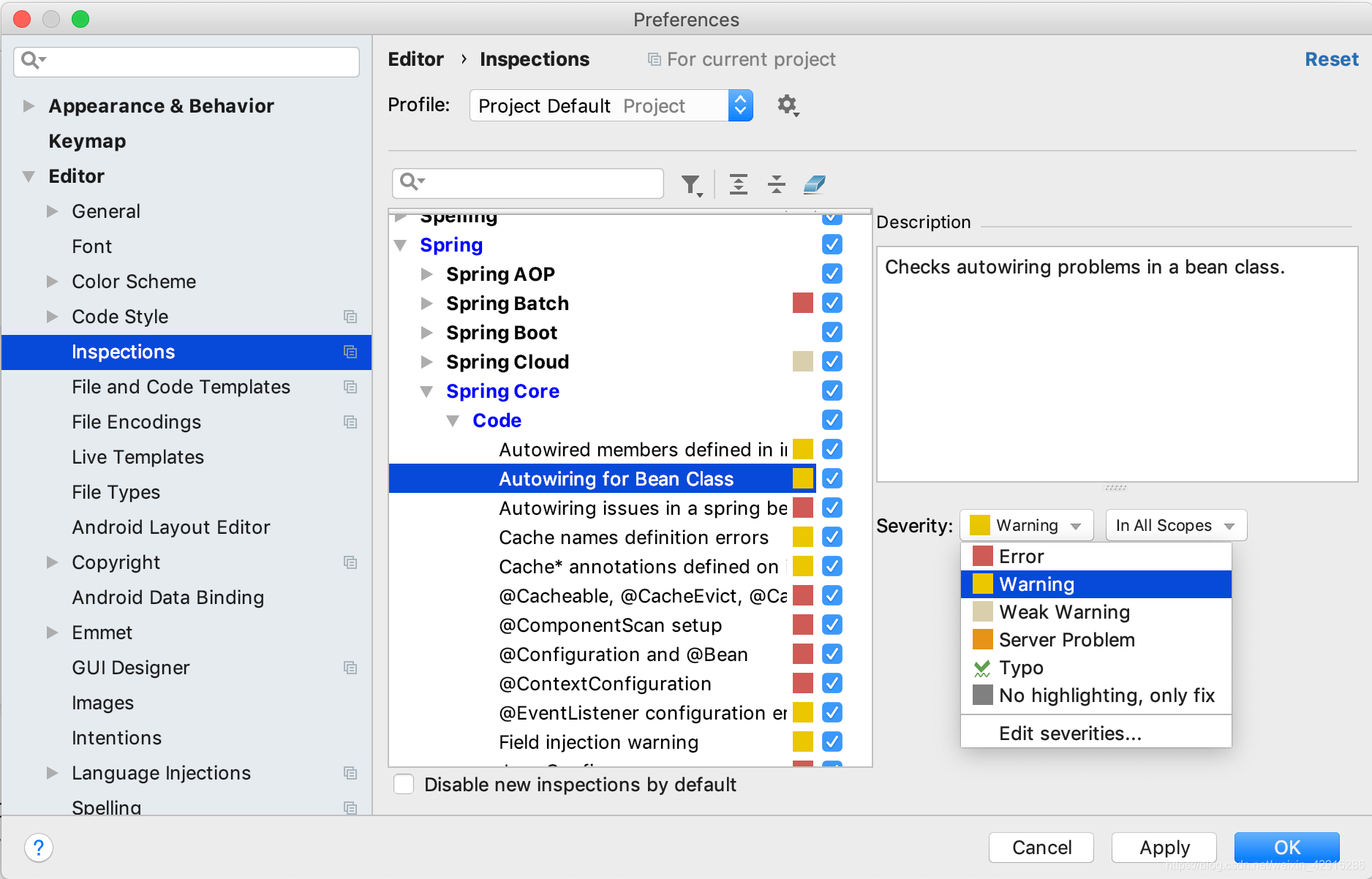Toggle the Spring Batch checkbox
Viewport: 1372px width, 879px height.
click(832, 303)
